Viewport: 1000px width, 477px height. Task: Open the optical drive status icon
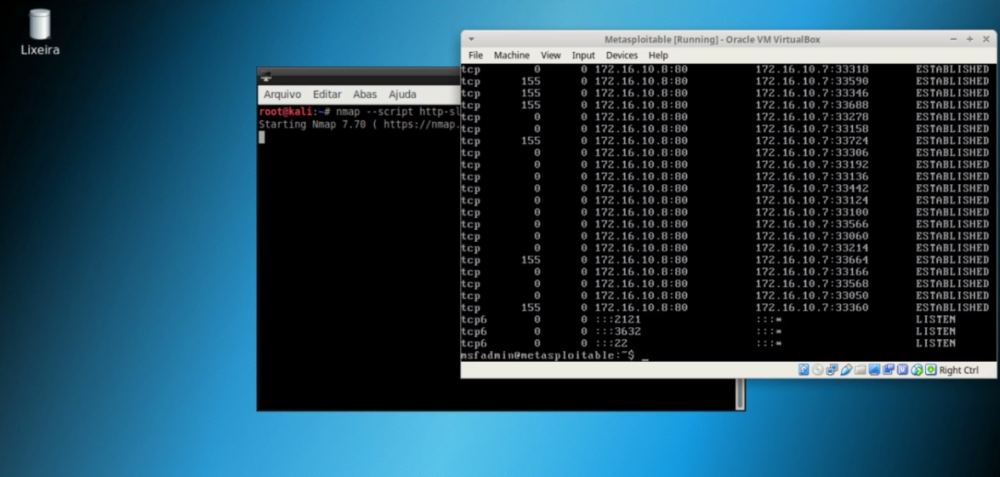click(818, 370)
